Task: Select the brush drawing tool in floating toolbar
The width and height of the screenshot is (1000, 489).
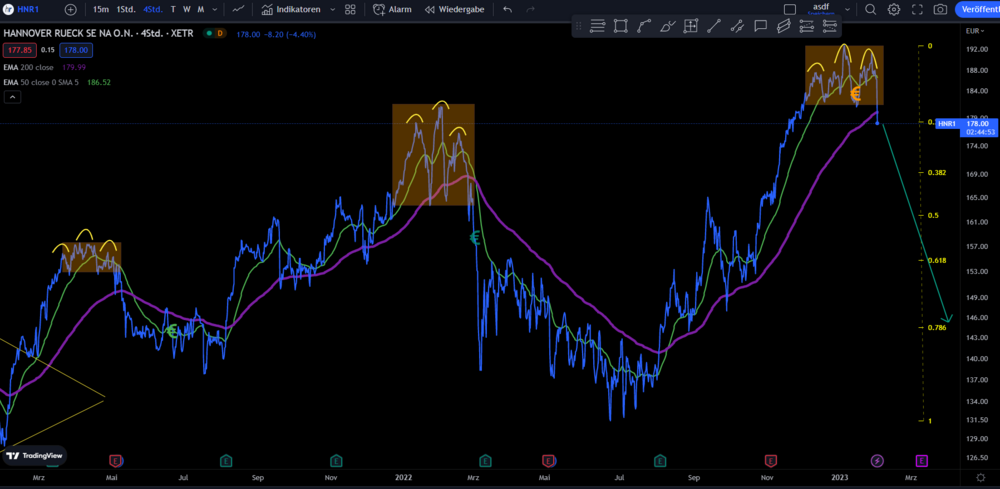Action: [668, 25]
